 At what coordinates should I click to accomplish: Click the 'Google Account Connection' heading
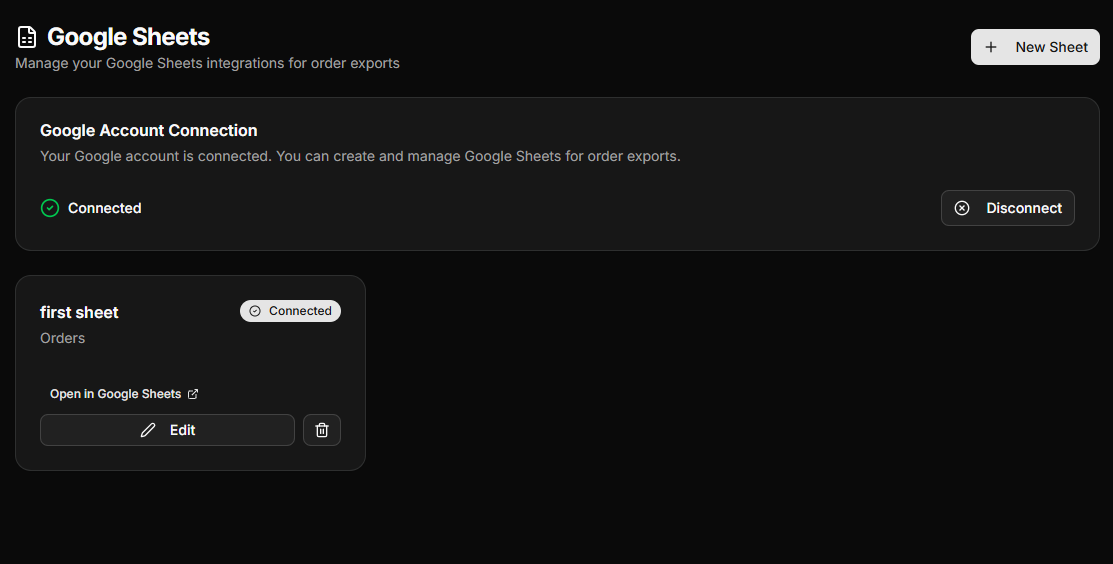148,131
